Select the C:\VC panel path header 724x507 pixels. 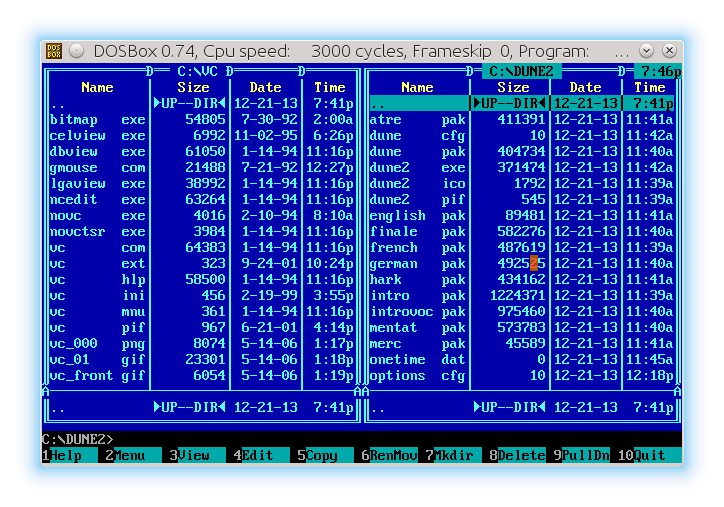[197, 72]
